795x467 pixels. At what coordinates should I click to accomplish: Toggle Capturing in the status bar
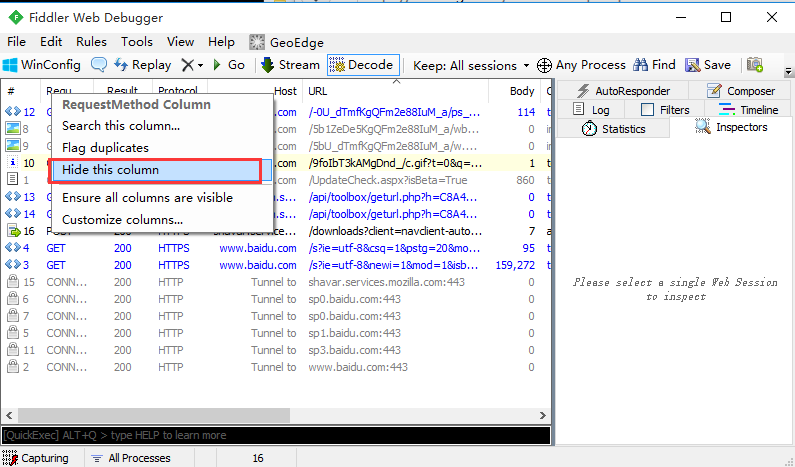tap(35, 458)
